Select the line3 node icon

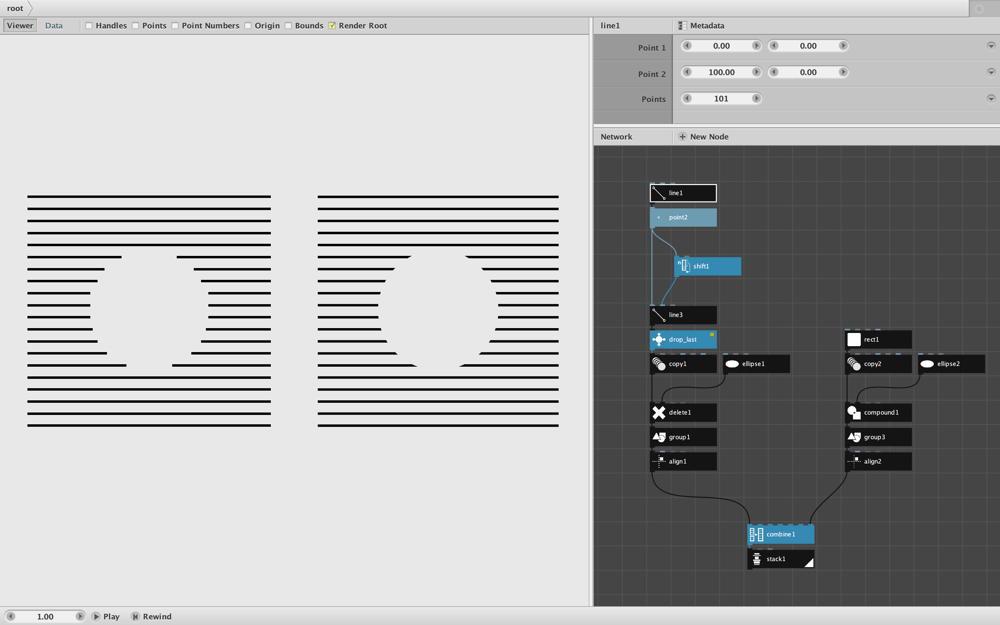[659, 315]
